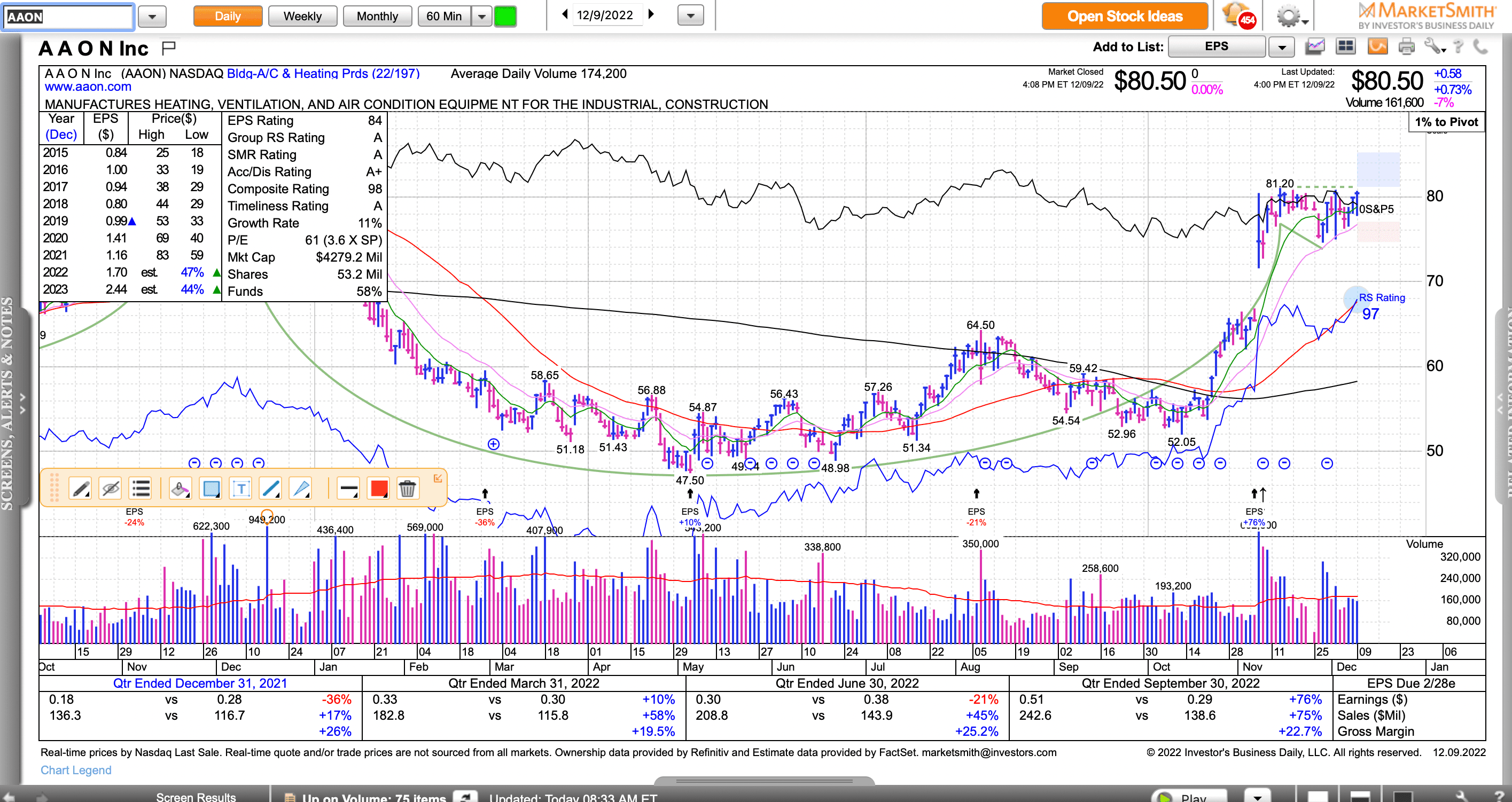Open the Add to List dropdown arrow
Image resolution: width=1512 pixels, height=802 pixels.
1281,47
